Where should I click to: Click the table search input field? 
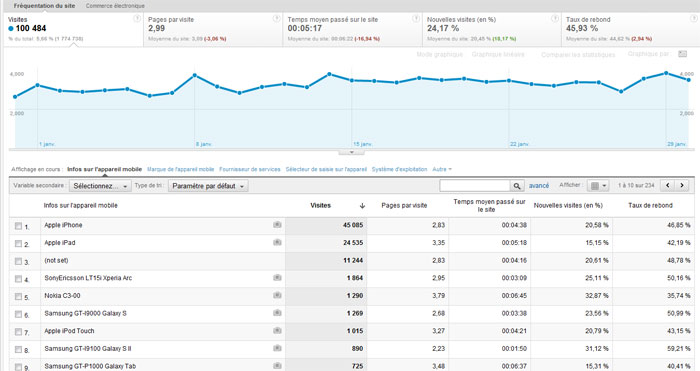(475, 186)
